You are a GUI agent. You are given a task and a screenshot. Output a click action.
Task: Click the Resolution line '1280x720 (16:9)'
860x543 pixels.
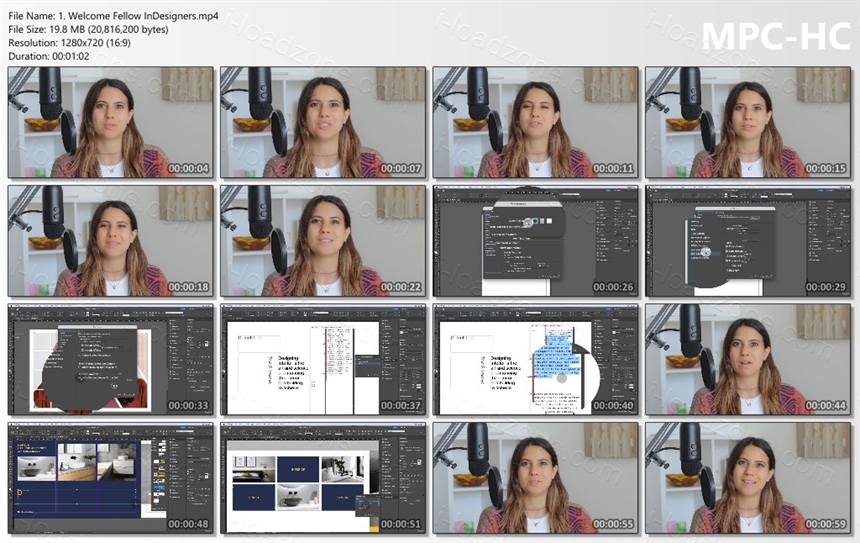pyautogui.click(x=69, y=43)
